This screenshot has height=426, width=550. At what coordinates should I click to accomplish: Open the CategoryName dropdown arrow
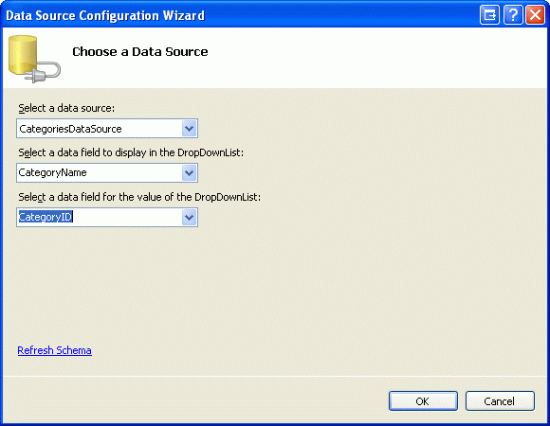click(189, 173)
